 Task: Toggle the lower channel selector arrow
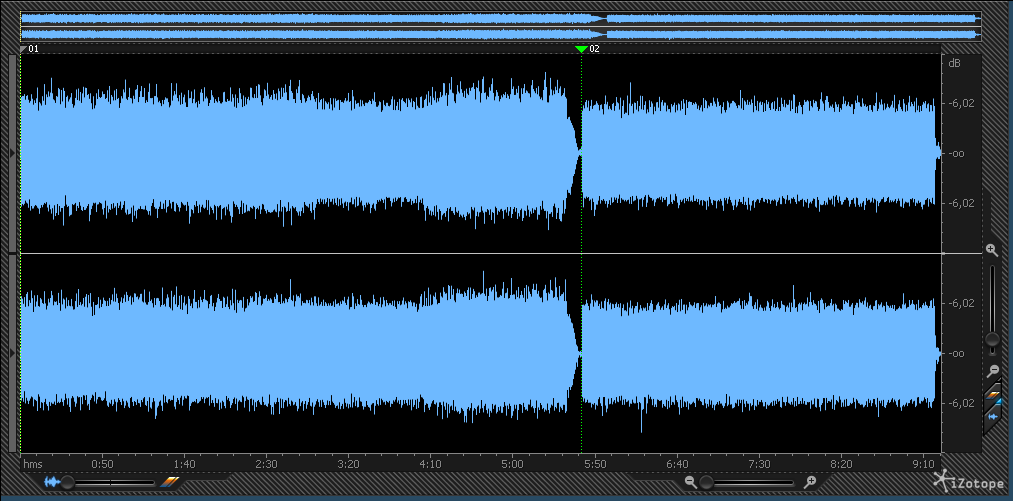pos(12,353)
